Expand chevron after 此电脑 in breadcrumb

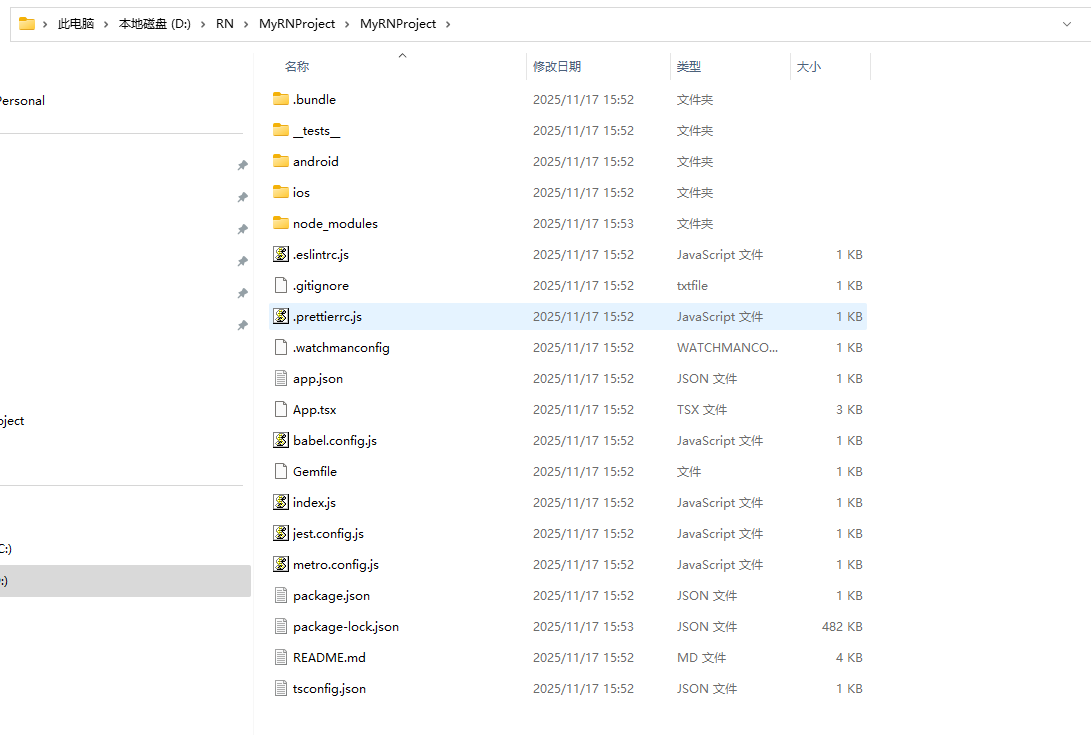pos(106,24)
